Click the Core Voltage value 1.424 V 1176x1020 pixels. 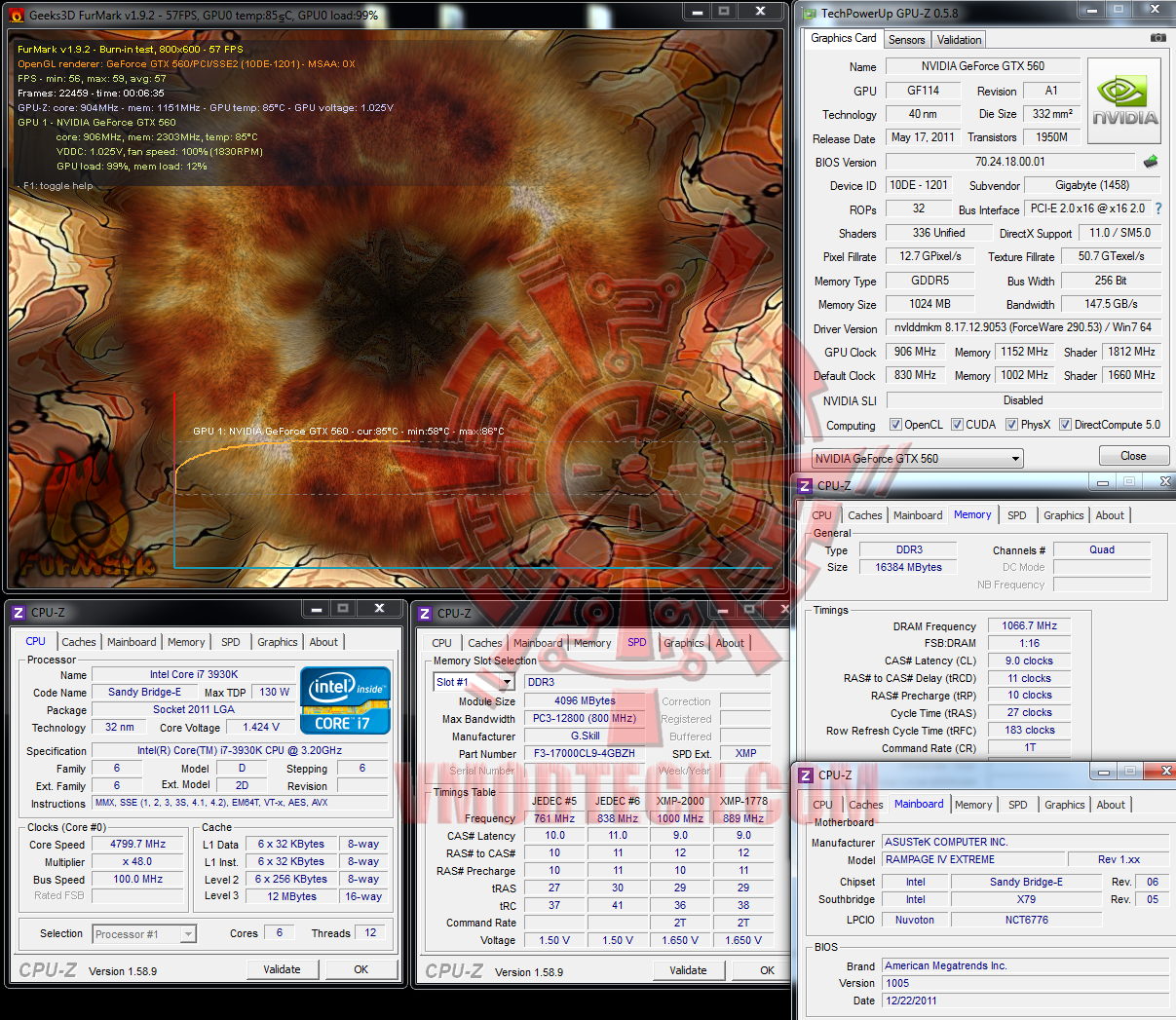click(261, 727)
